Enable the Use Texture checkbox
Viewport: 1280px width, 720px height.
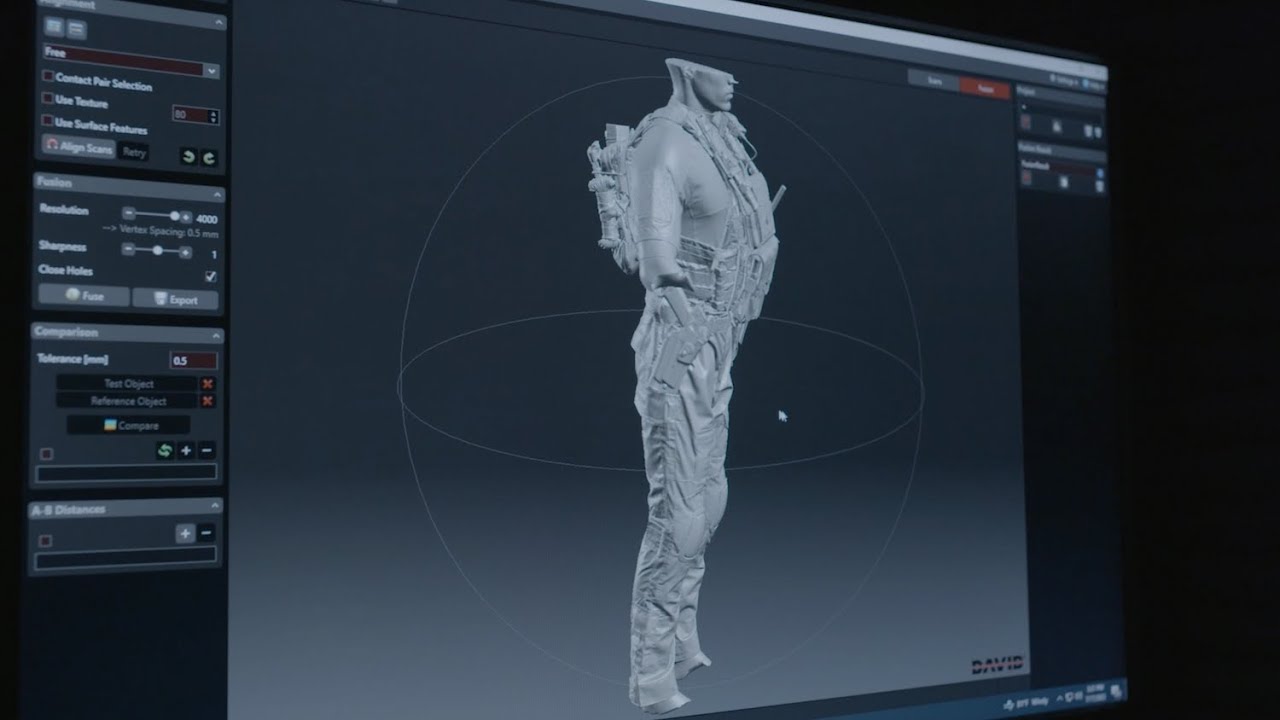(x=48, y=98)
